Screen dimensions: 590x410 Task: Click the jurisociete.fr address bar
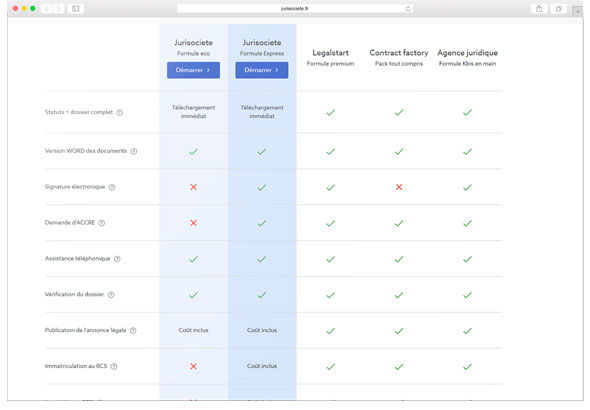(x=295, y=8)
